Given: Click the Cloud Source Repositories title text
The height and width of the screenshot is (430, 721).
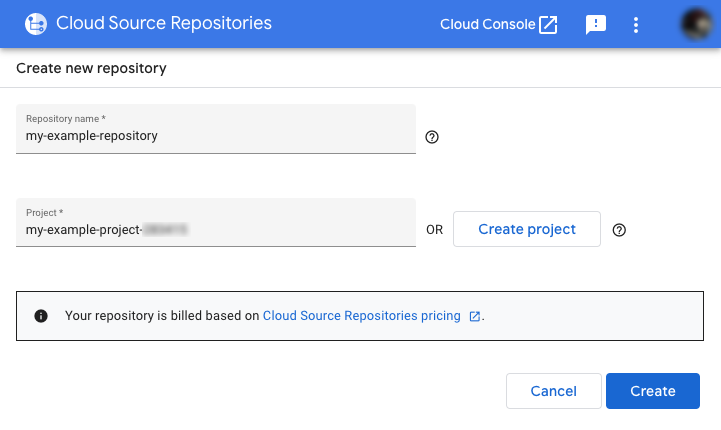Looking at the screenshot, I should tap(164, 23).
